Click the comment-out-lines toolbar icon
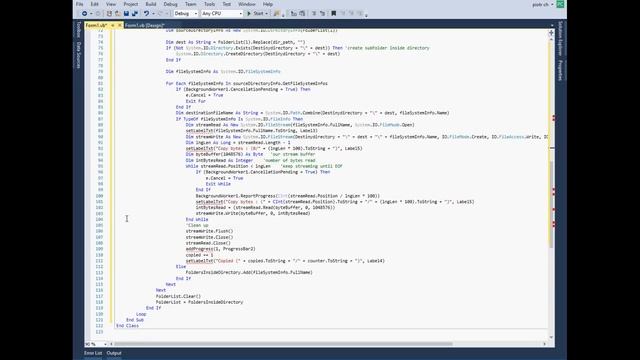Viewport: 640px width, 360px height. 314,13
